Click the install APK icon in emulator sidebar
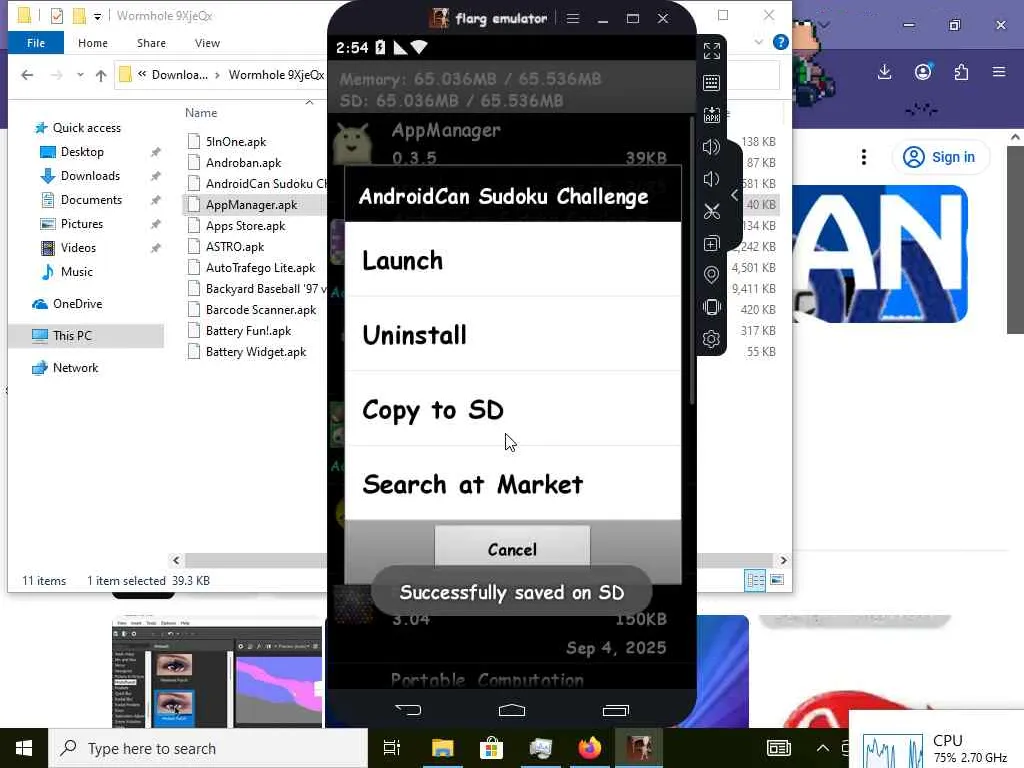This screenshot has width=1024, height=768. [712, 115]
